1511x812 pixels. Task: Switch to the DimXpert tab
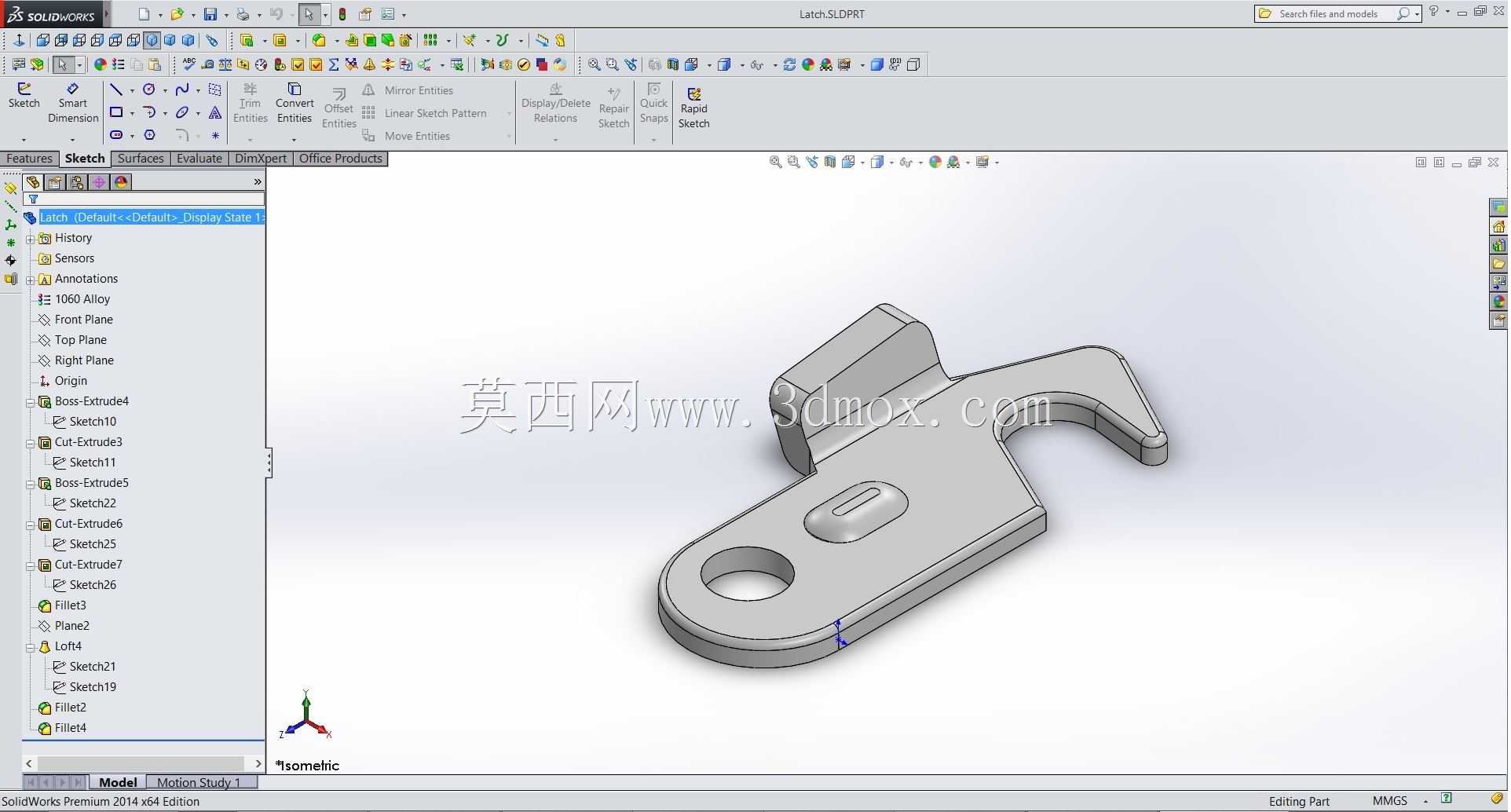click(261, 159)
